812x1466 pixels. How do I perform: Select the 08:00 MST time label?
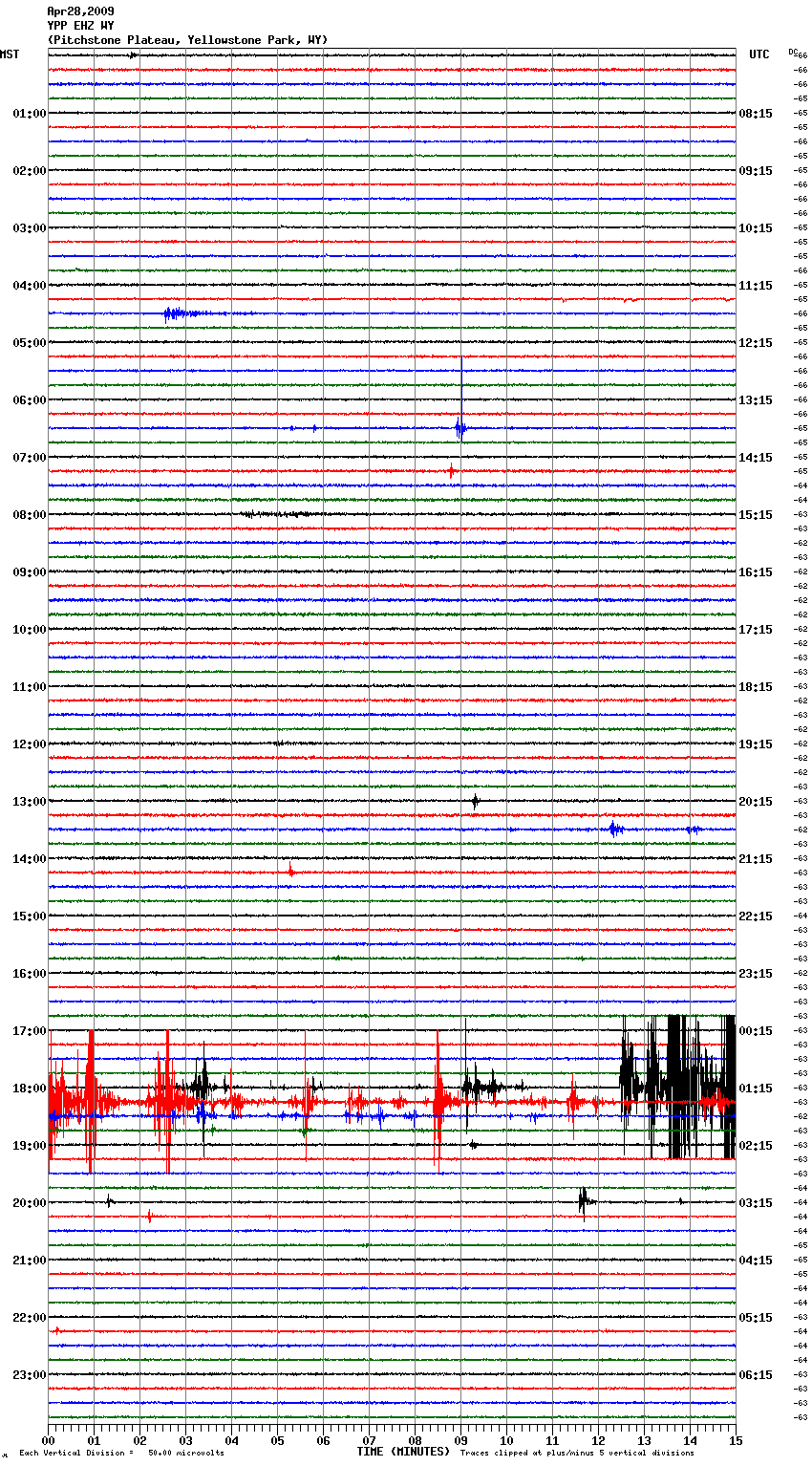point(29,515)
